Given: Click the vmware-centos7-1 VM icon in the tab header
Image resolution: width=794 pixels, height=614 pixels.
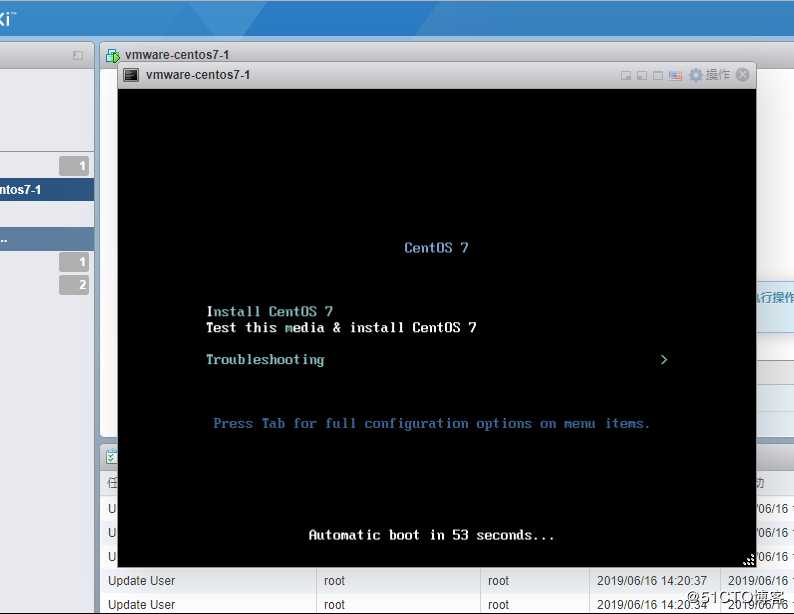Looking at the screenshot, I should tap(112, 55).
